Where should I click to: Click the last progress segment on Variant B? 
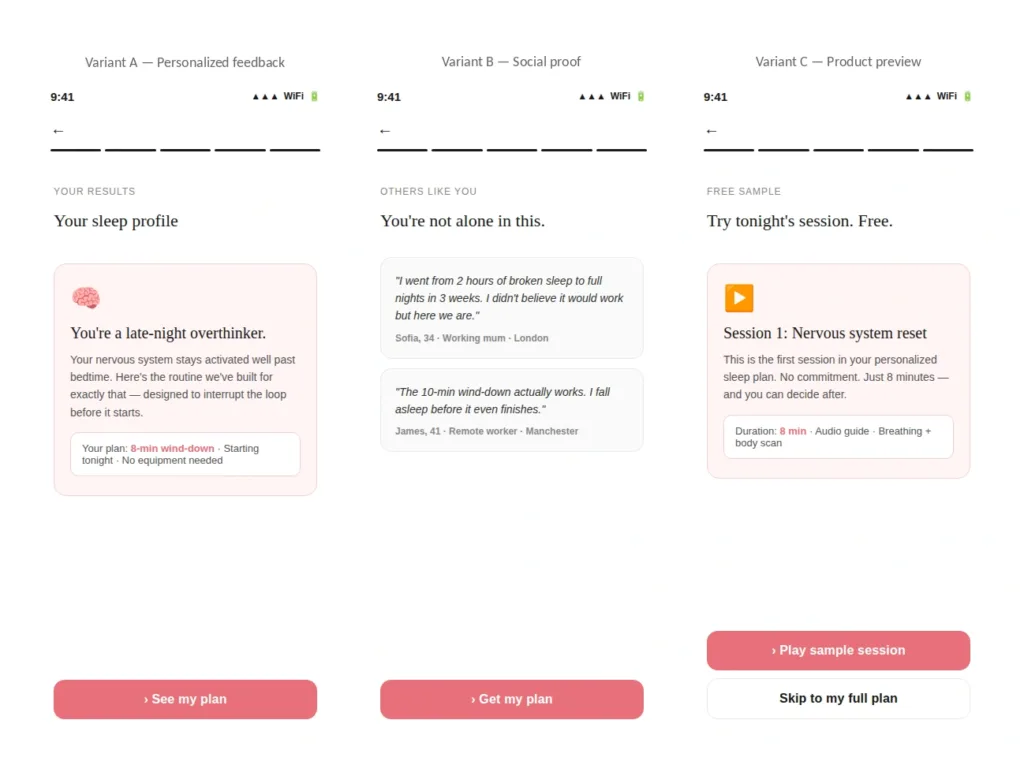tap(621, 150)
